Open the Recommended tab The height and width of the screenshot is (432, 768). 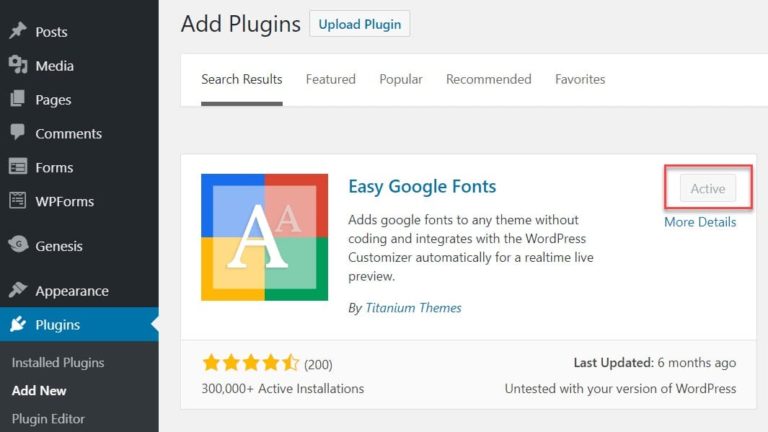[488, 79]
